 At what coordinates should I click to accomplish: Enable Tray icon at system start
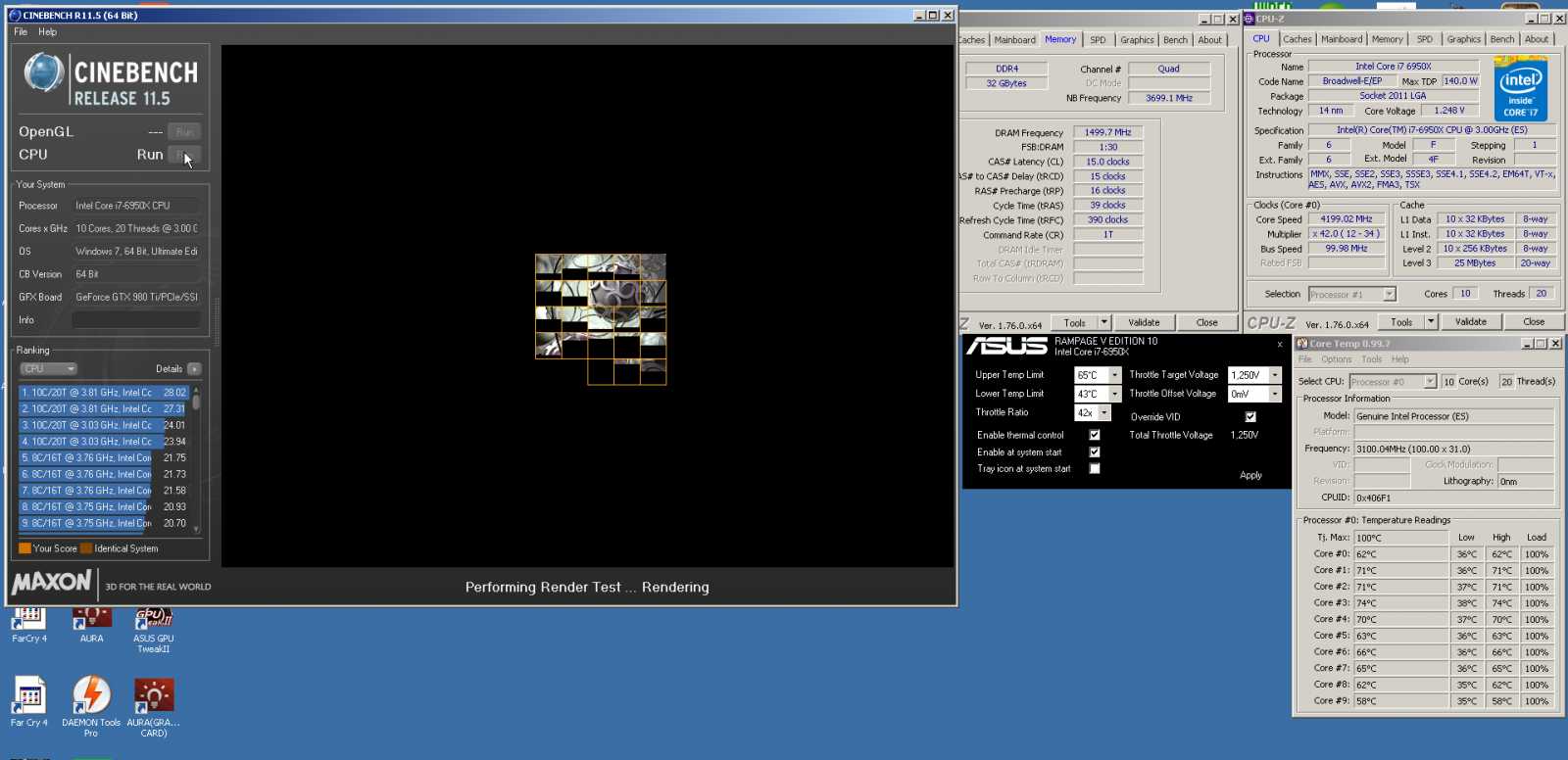coord(1095,469)
